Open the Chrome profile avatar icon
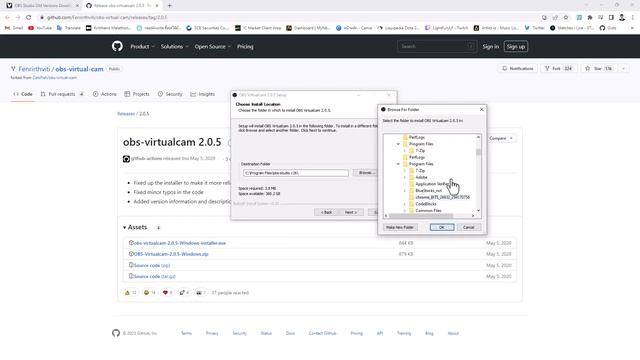Screen dimensions: 640x360 tap(622, 18)
